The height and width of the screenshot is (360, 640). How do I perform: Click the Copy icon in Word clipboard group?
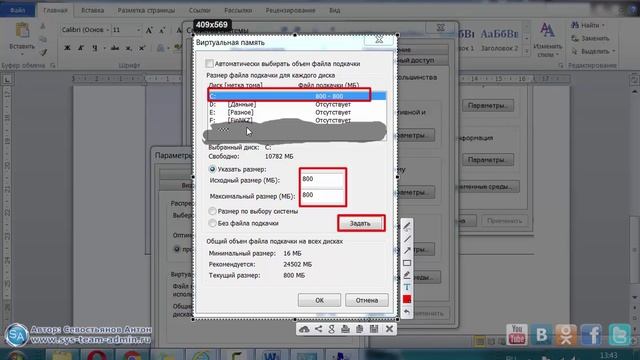pos(43,39)
